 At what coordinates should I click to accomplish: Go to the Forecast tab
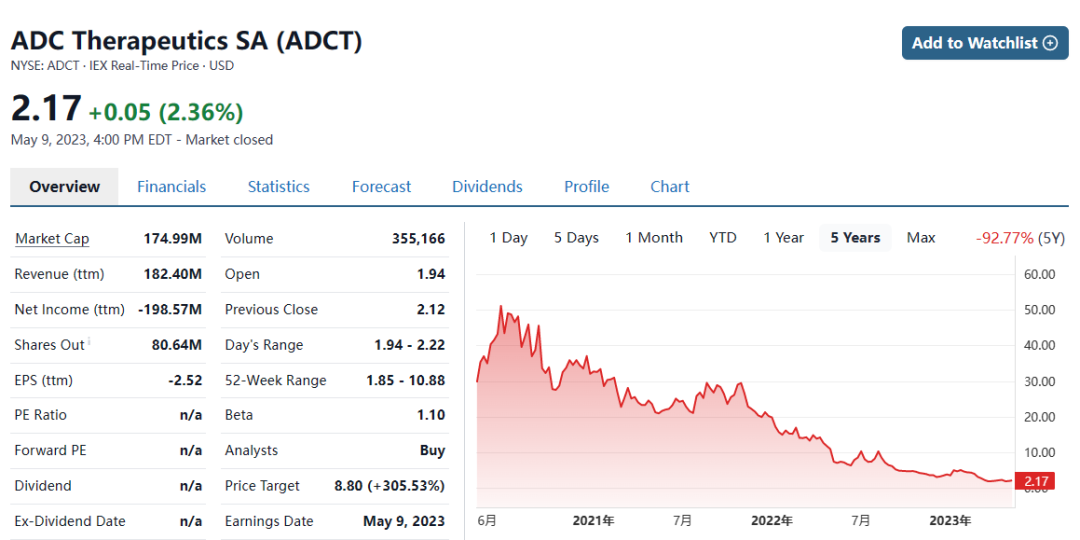[x=381, y=187]
